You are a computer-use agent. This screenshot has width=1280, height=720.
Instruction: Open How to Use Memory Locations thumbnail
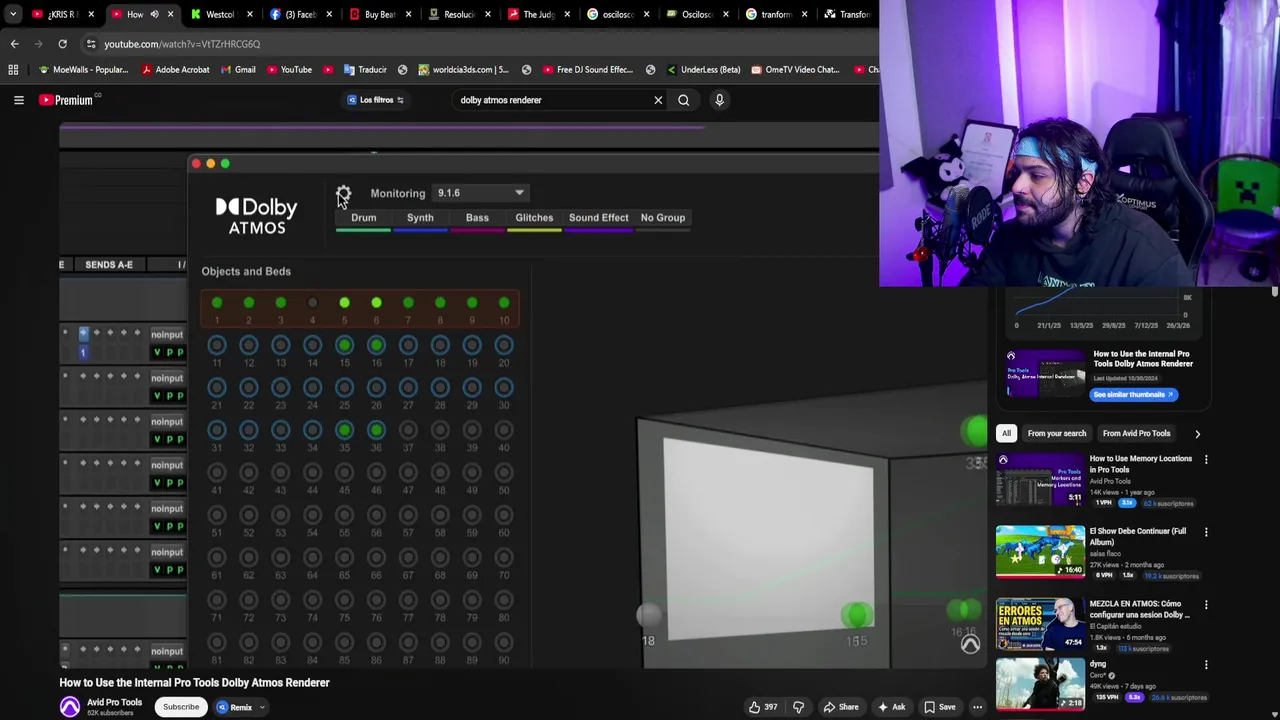(x=1040, y=479)
